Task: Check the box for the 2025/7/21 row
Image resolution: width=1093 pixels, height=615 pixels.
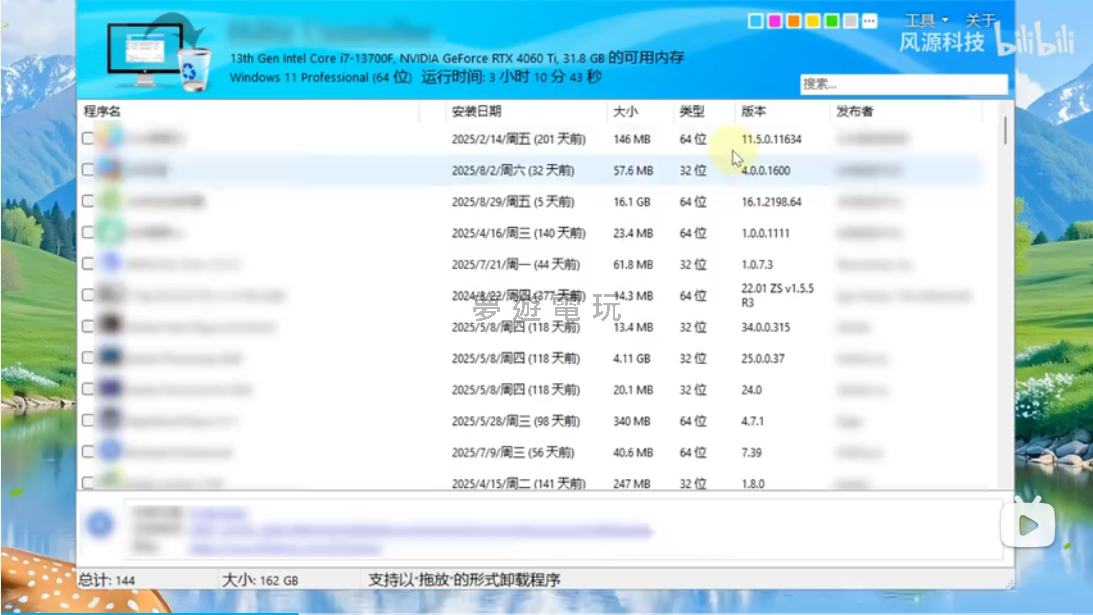Action: [88, 264]
